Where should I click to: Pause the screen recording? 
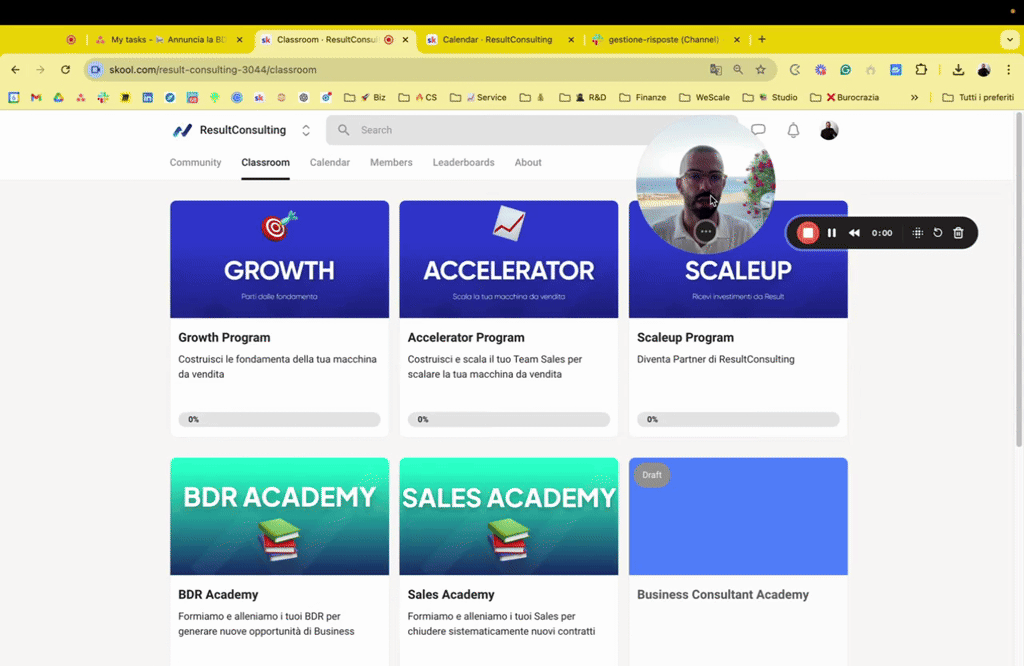coord(832,232)
